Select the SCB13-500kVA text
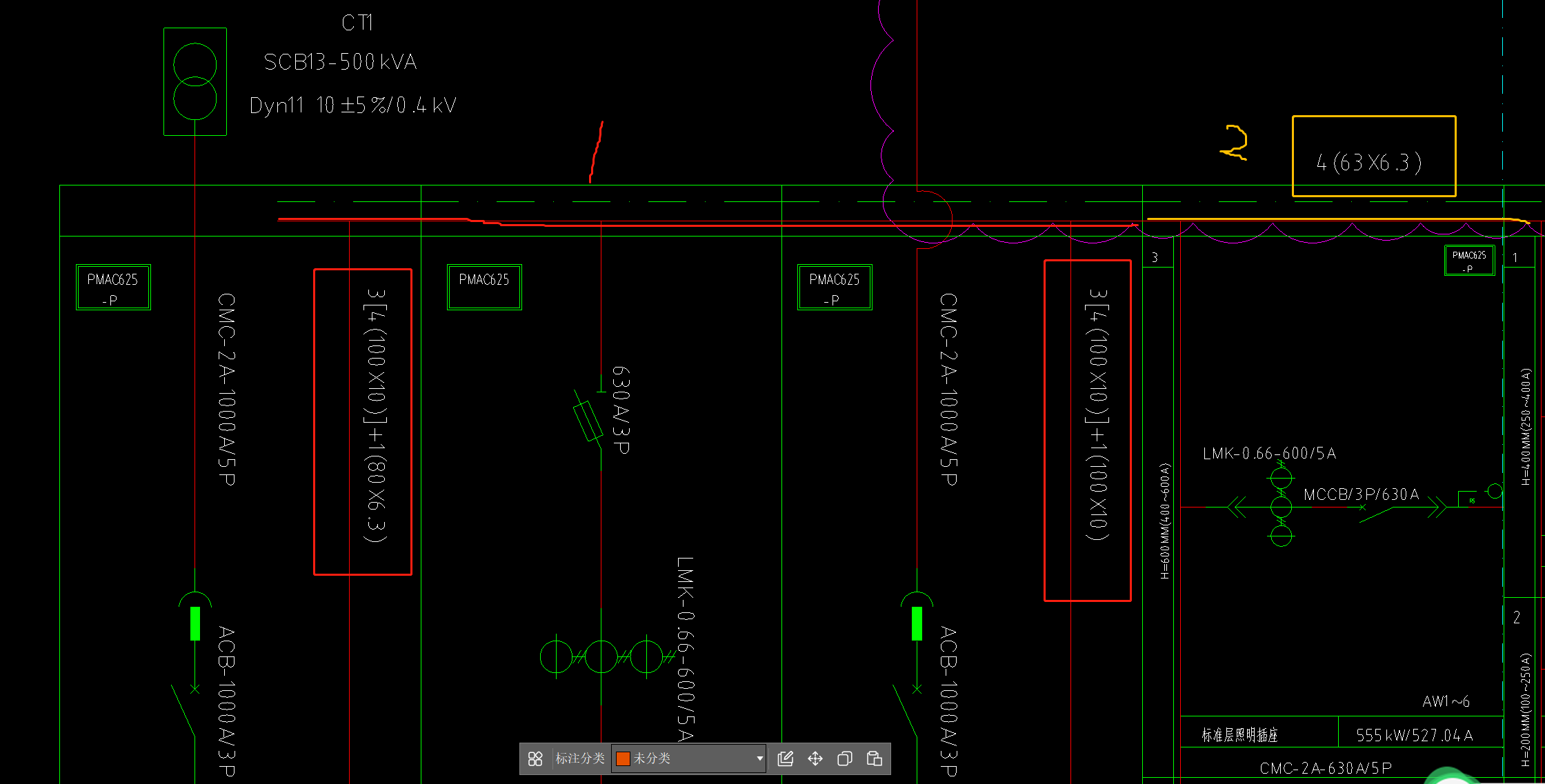This screenshot has height=784, width=1545. tap(340, 62)
